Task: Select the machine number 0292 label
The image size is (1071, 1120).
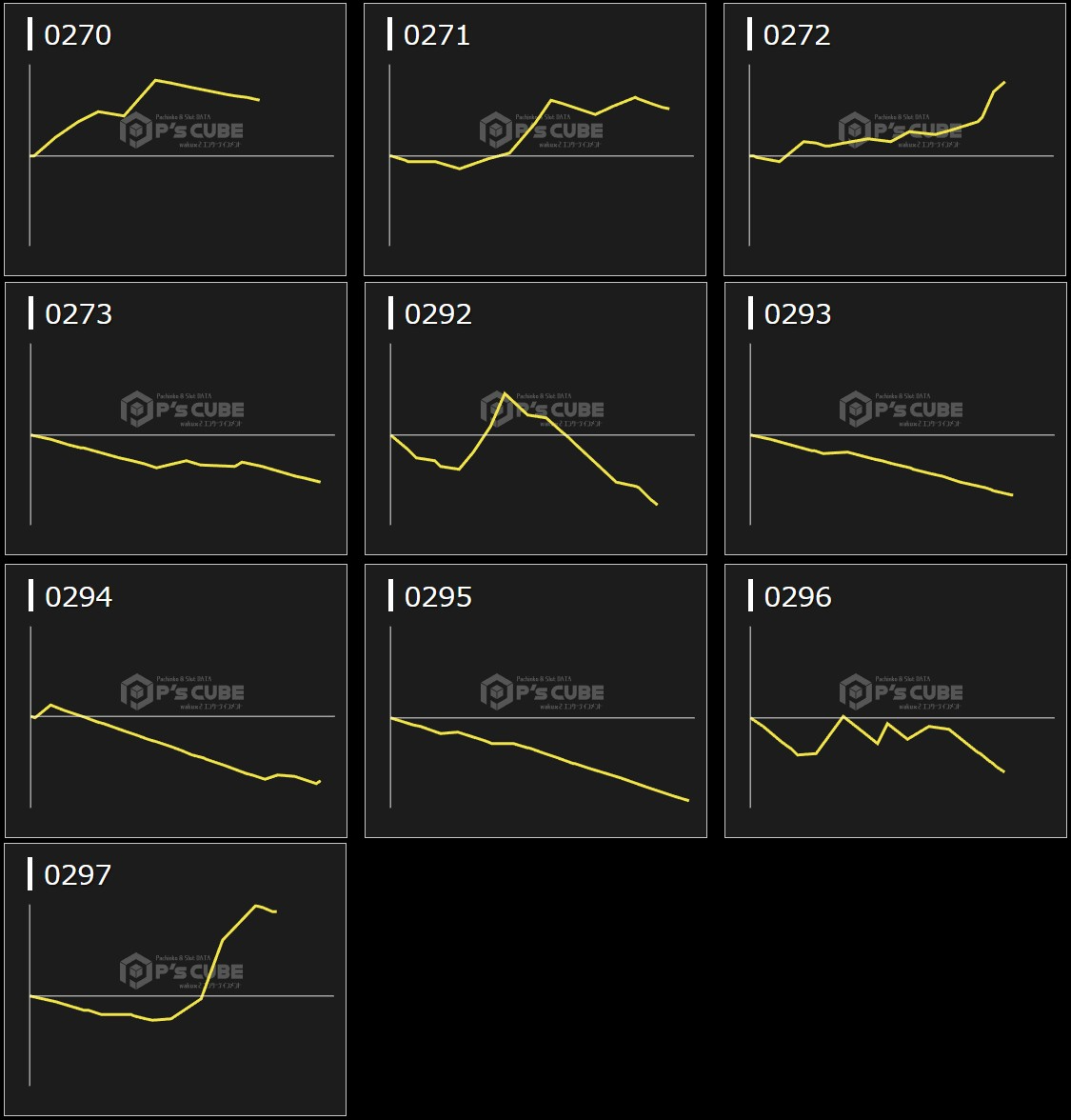Action: 438,314
